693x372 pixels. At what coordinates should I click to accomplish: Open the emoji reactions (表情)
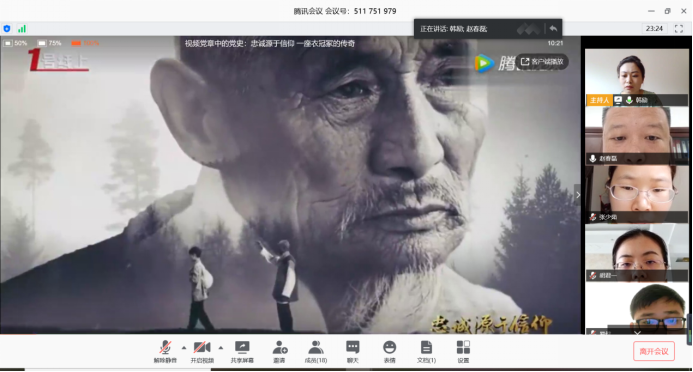point(389,352)
